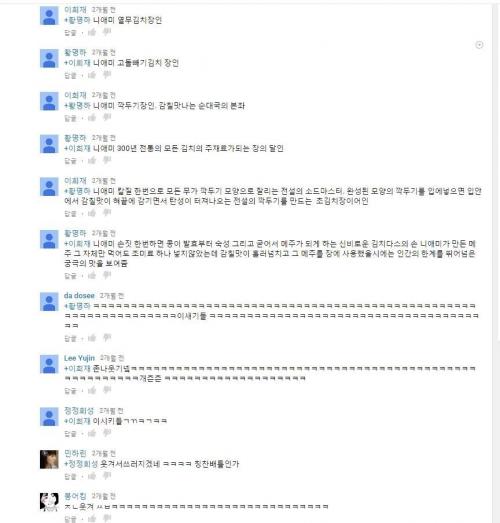Click the +황명하 mention in da dosee's comment
500x523 pixels.
[x=77, y=306]
